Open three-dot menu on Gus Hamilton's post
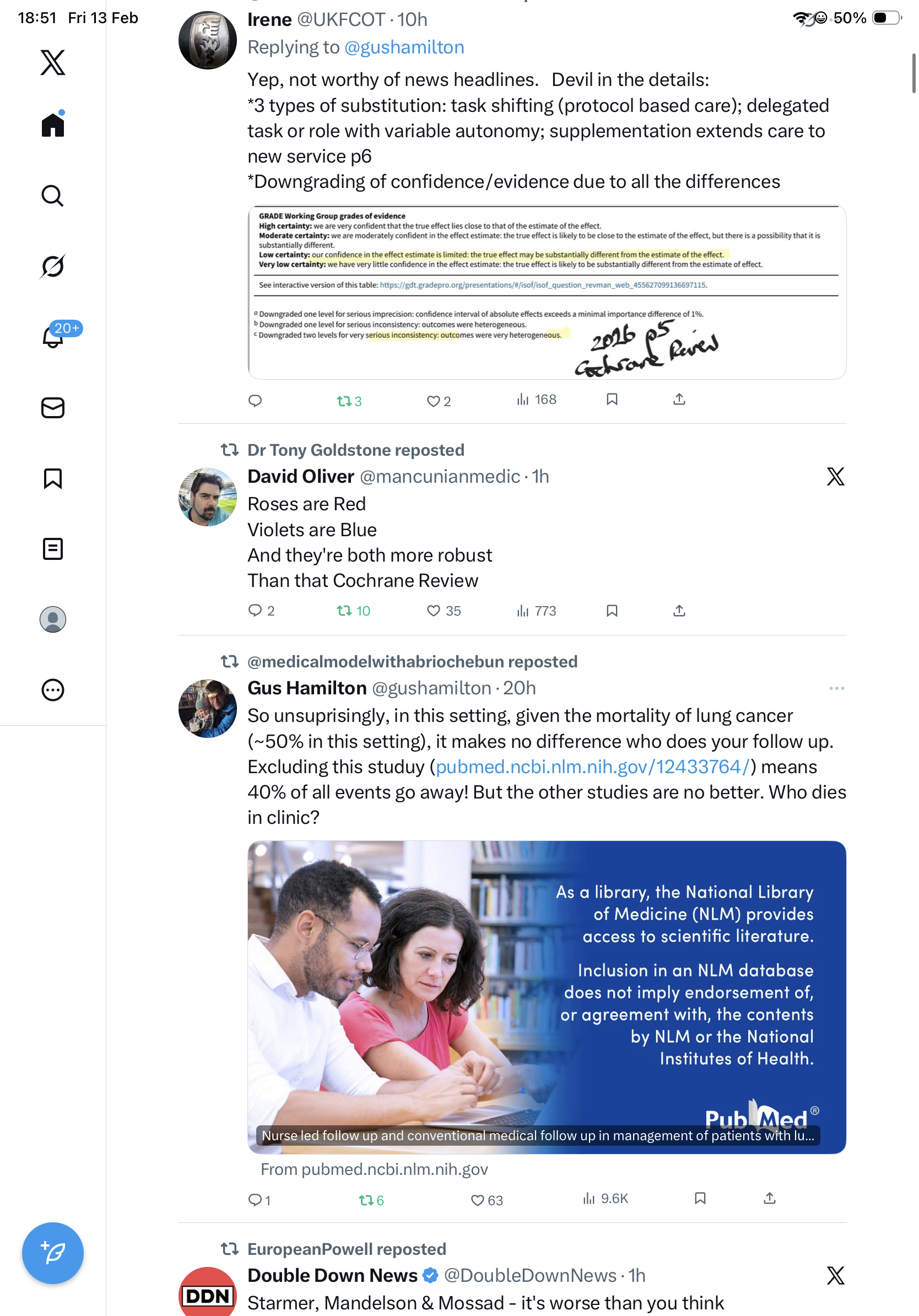919x1316 pixels. click(x=836, y=688)
